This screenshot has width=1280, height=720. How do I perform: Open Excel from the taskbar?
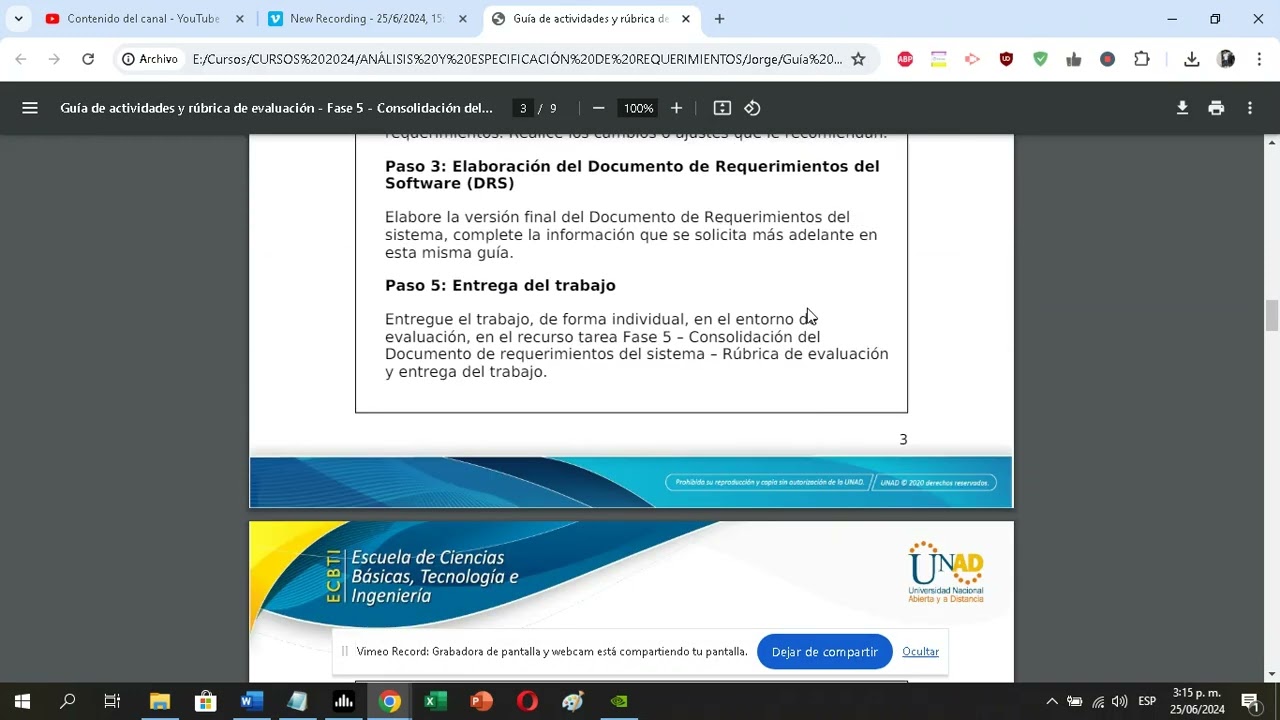coord(435,701)
